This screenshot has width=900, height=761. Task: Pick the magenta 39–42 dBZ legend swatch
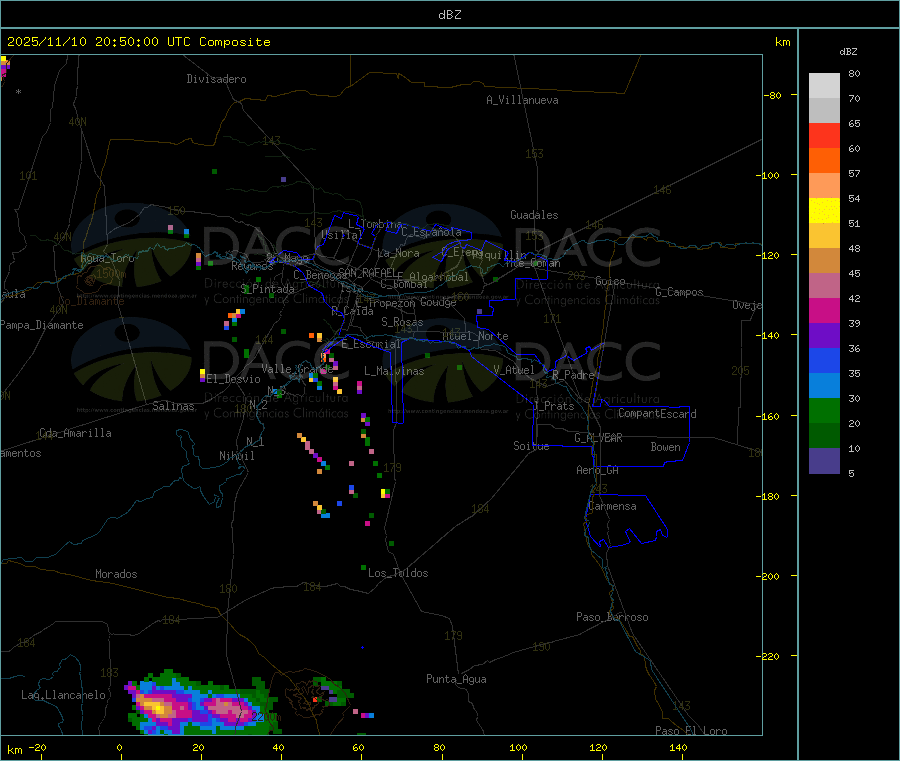click(824, 310)
